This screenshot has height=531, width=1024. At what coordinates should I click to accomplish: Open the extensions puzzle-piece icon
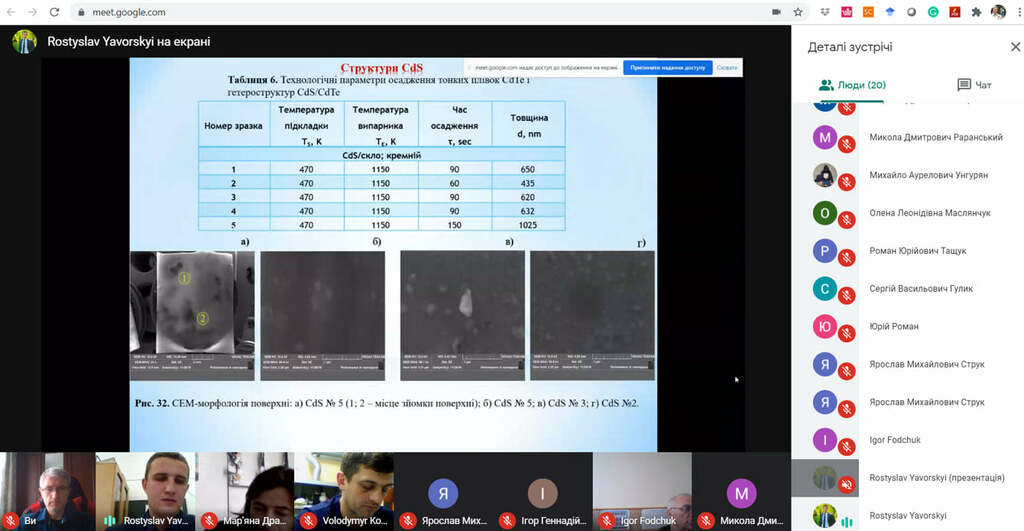976,12
